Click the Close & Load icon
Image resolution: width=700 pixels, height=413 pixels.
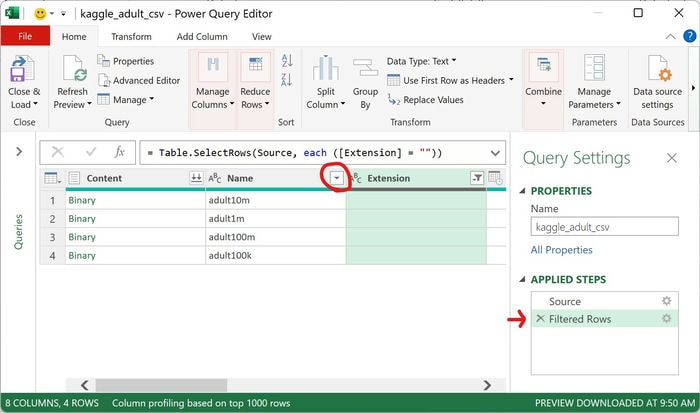coord(22,68)
